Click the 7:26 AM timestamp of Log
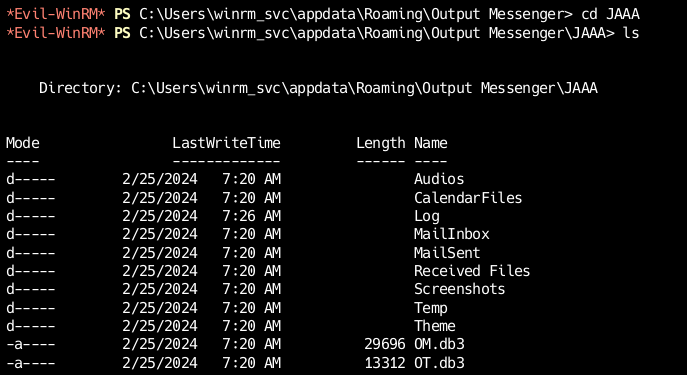Viewport: 687px width, 375px height. point(251,216)
